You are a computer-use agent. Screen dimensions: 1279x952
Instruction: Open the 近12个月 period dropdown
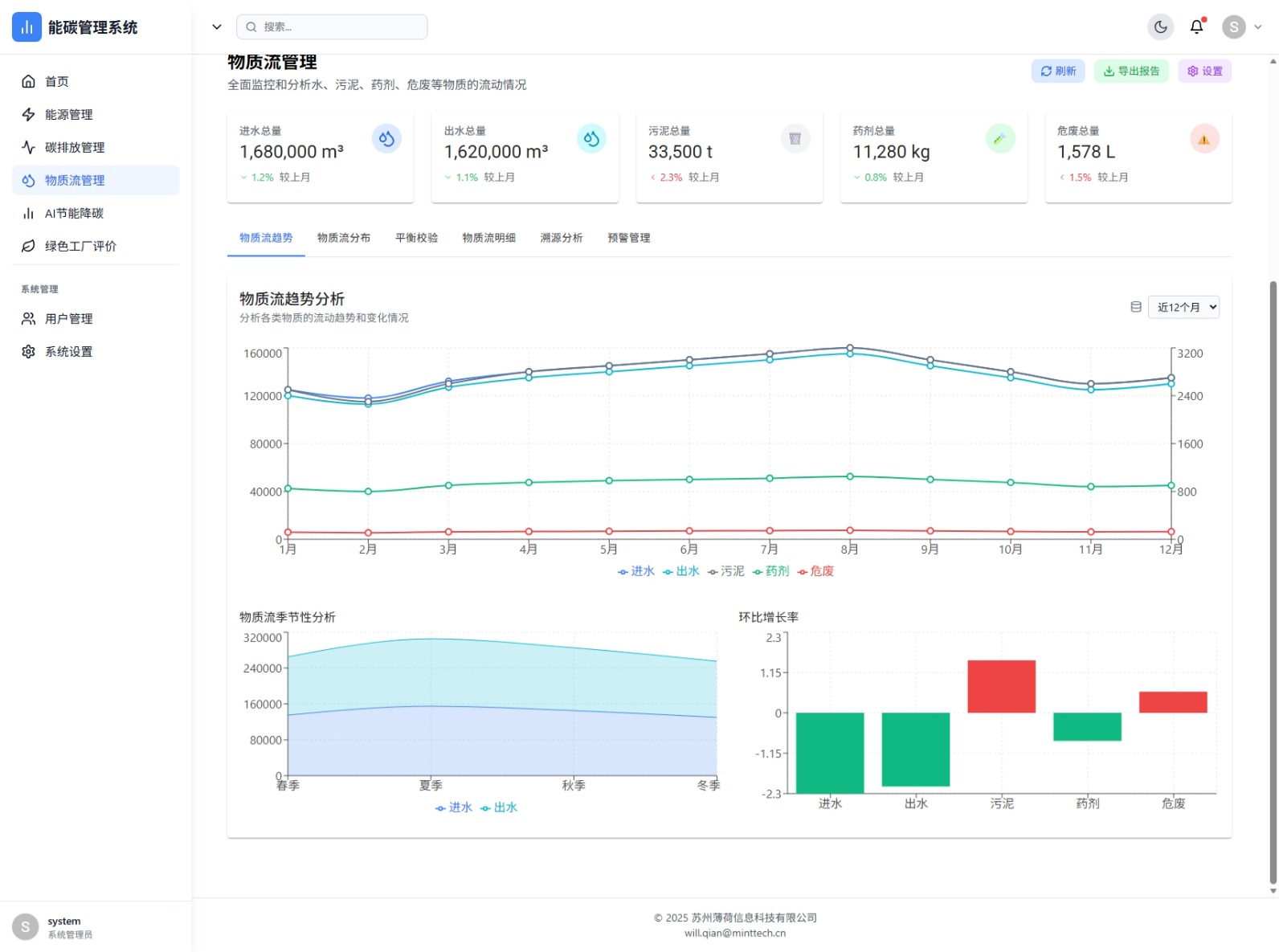coord(1183,307)
